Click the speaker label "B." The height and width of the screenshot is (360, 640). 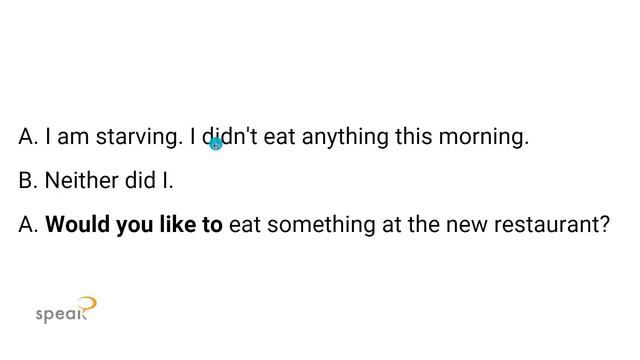coord(28,180)
